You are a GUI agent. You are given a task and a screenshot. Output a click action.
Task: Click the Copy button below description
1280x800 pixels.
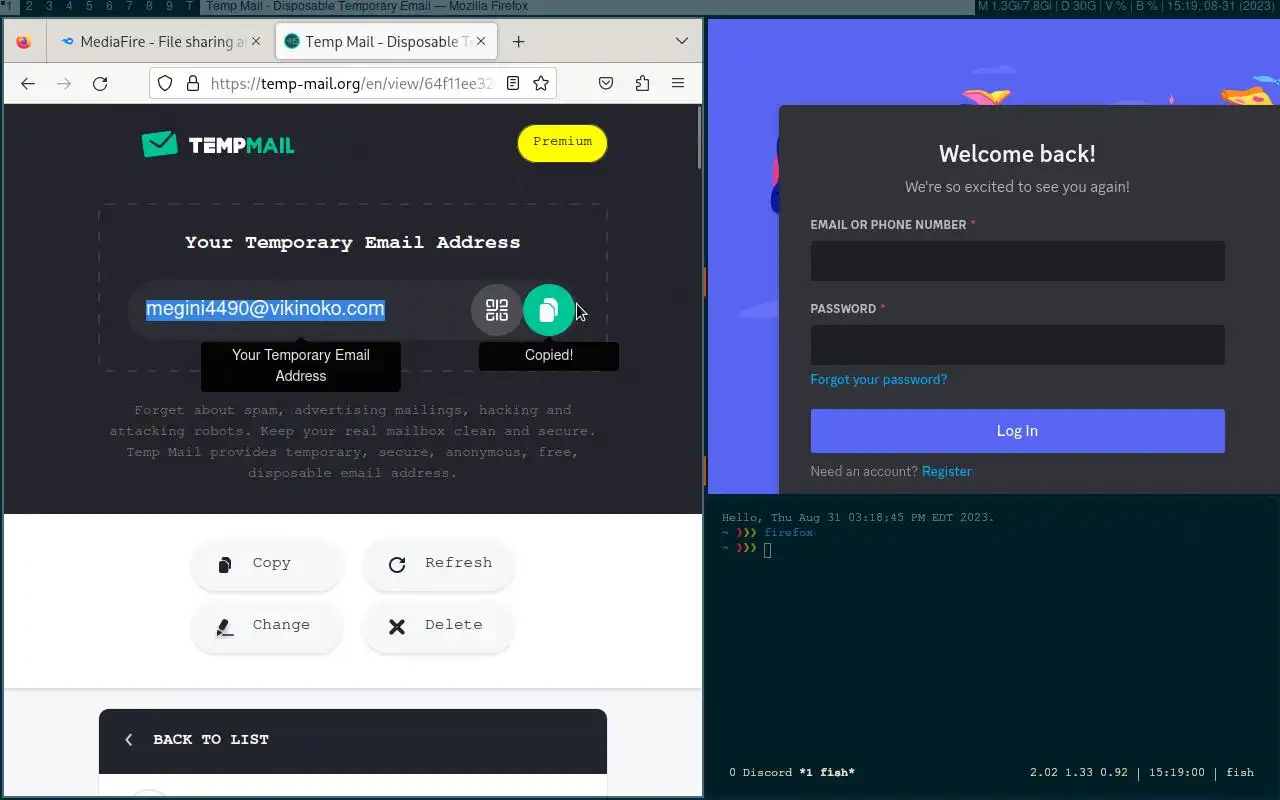[267, 564]
